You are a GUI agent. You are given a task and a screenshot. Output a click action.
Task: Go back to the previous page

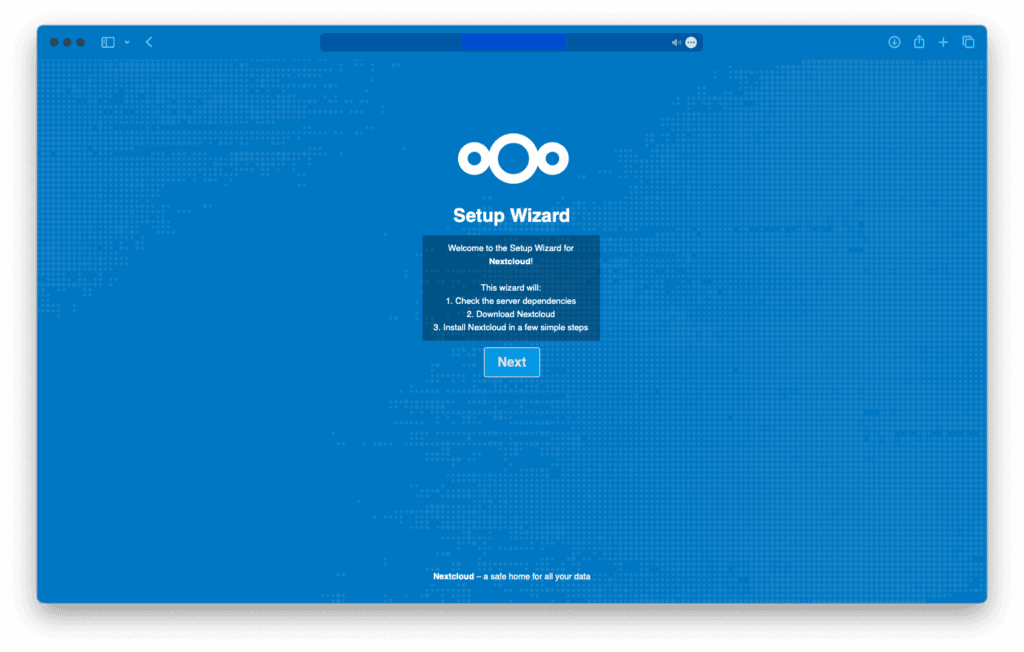point(149,42)
